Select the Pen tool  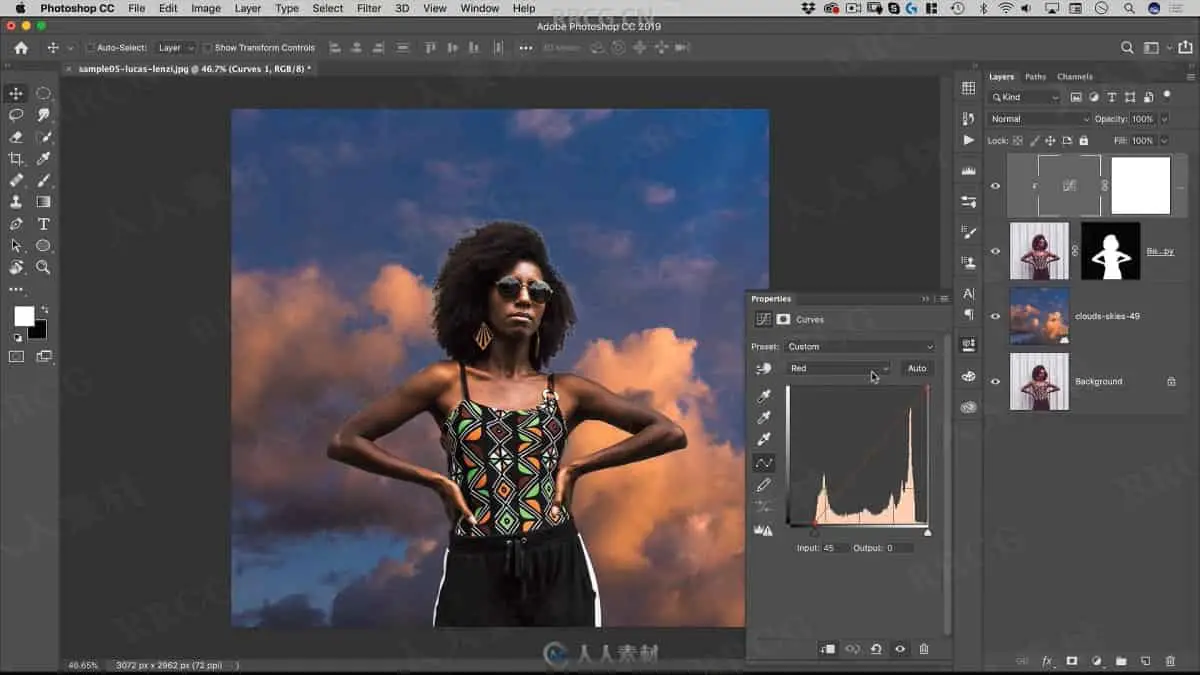tap(16, 224)
